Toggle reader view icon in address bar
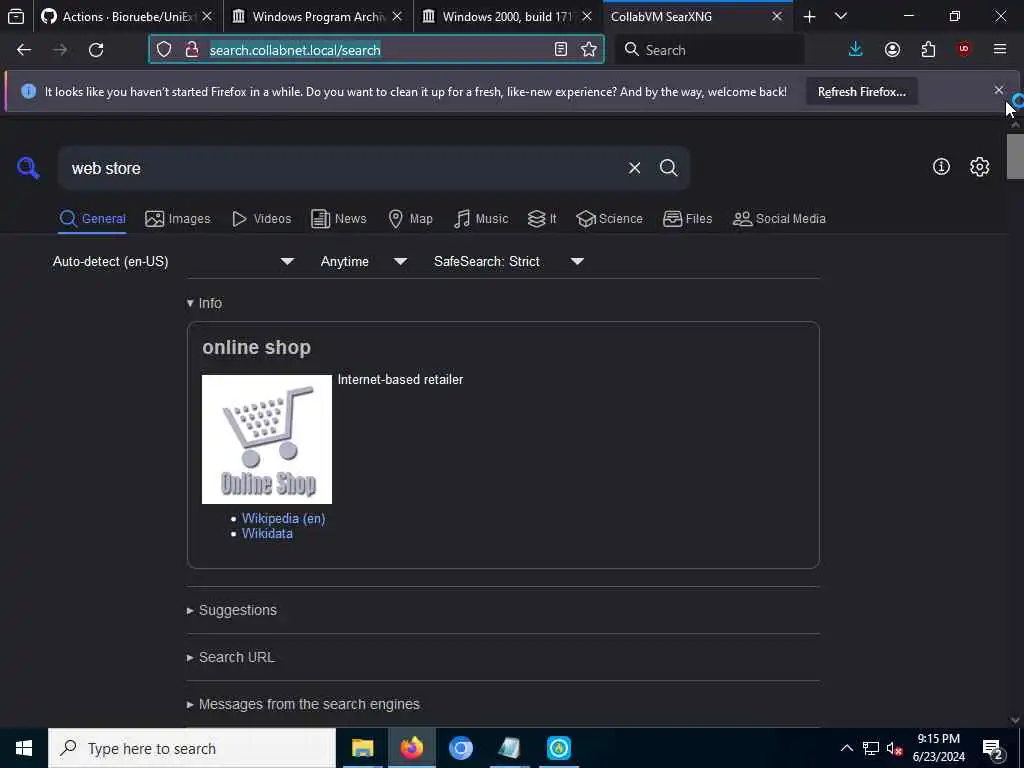This screenshot has height=768, width=1024. click(560, 49)
